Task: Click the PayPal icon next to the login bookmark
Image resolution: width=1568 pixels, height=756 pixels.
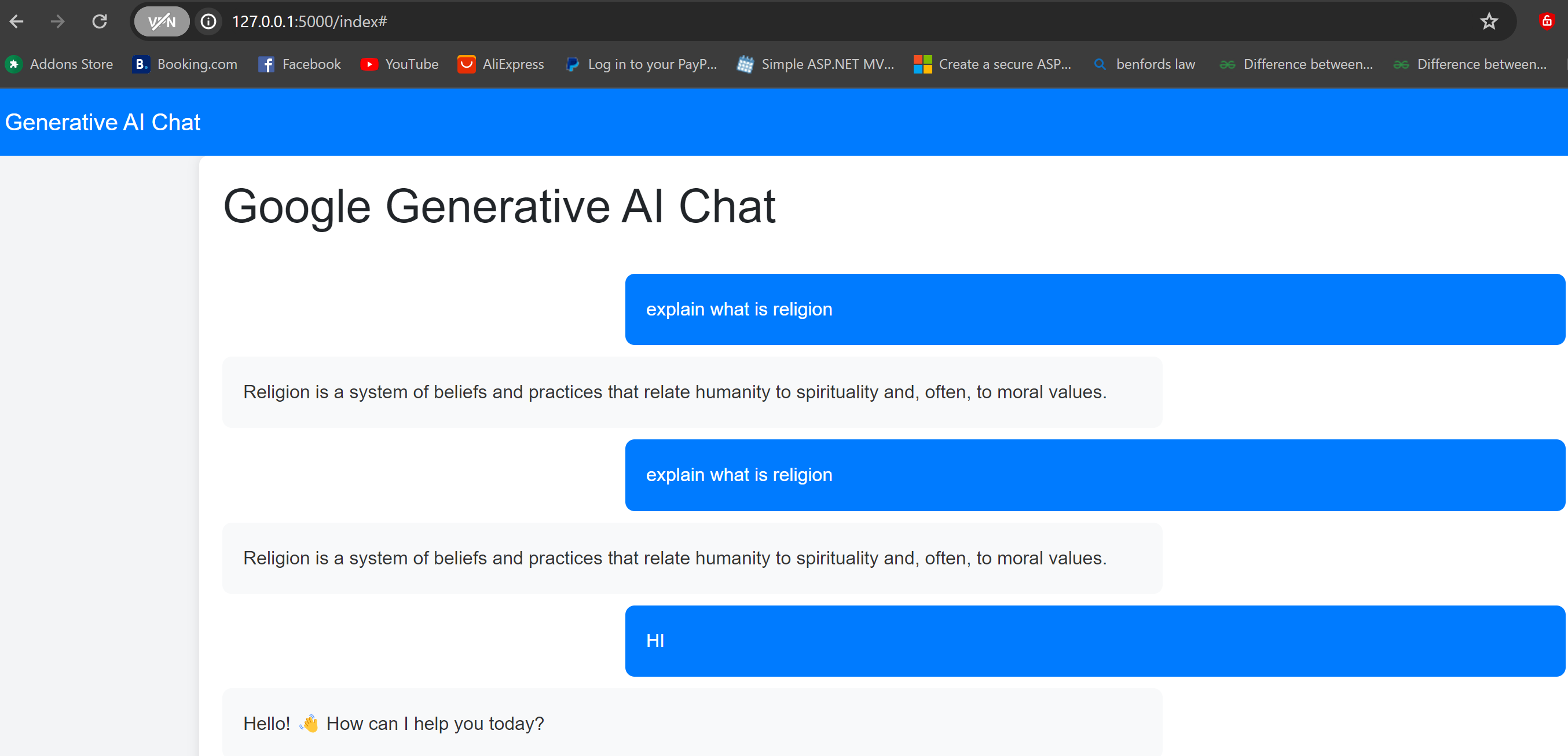Action: pyautogui.click(x=571, y=64)
